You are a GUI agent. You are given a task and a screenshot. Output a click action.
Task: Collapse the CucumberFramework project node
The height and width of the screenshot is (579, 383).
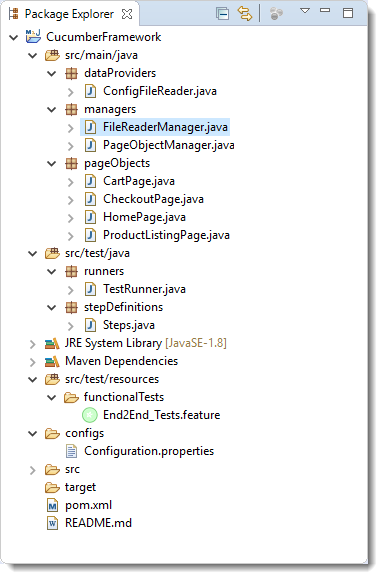click(x=14, y=37)
